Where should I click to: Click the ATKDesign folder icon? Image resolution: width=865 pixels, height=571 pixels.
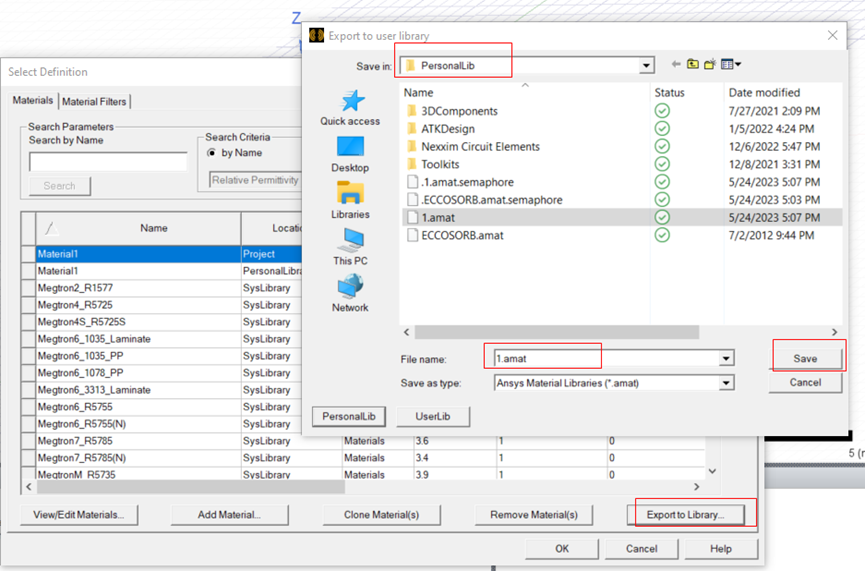pyautogui.click(x=412, y=129)
